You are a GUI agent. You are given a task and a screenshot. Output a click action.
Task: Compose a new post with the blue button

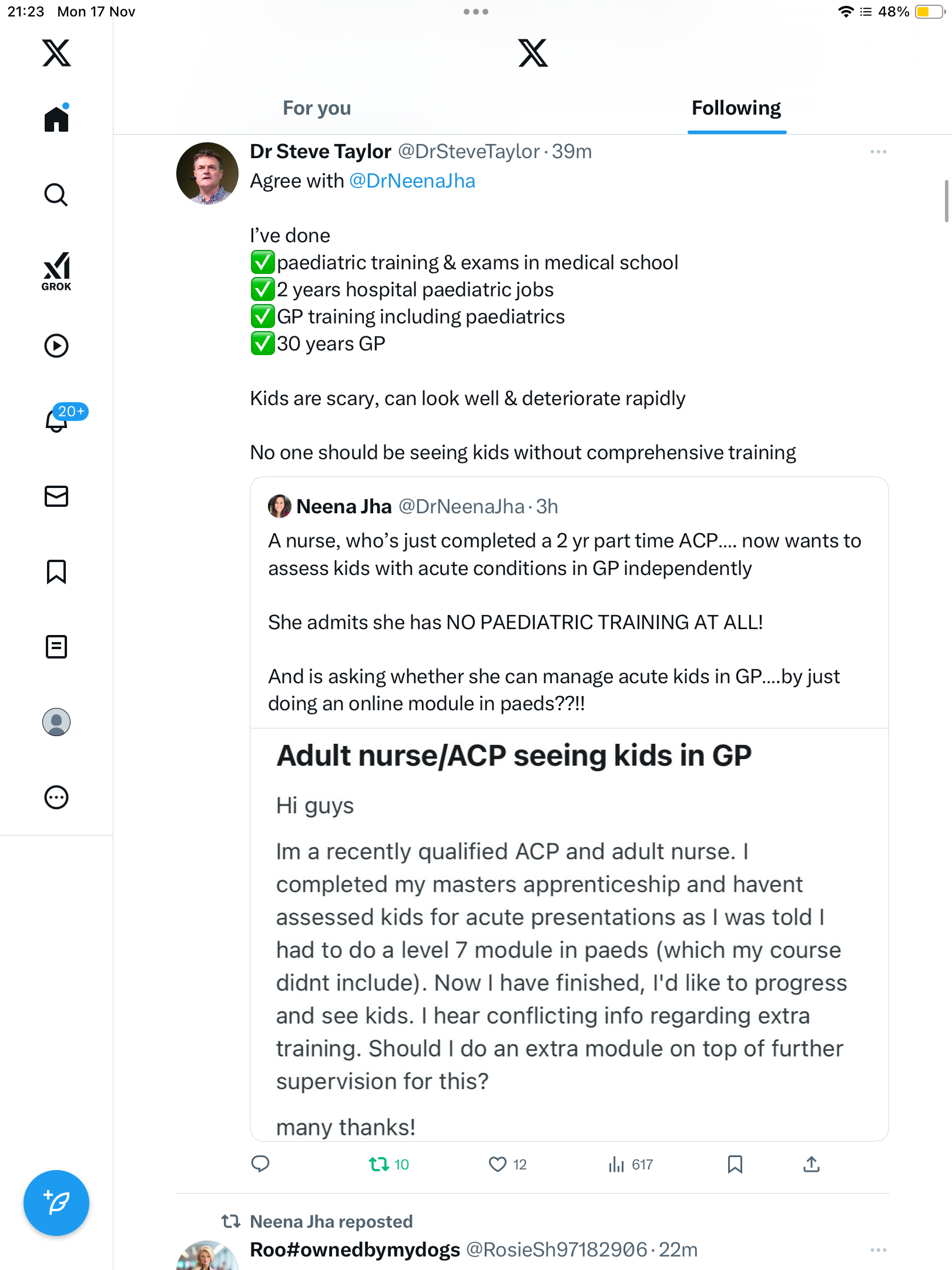pyautogui.click(x=56, y=1203)
